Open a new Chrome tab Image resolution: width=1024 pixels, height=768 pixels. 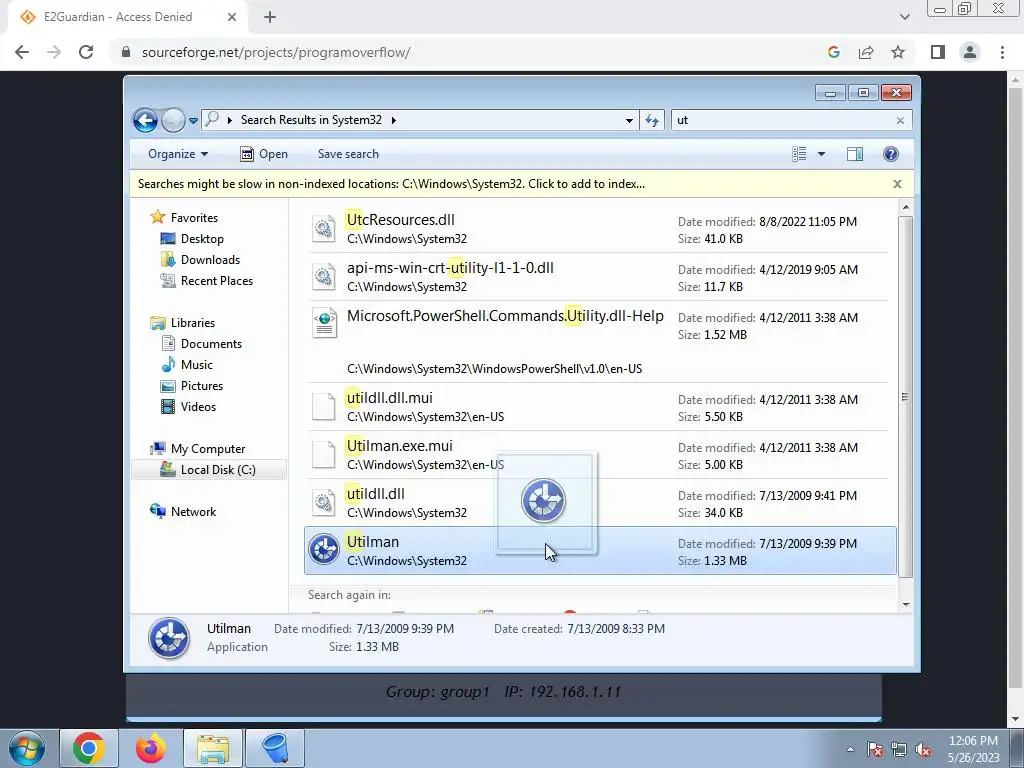[270, 17]
